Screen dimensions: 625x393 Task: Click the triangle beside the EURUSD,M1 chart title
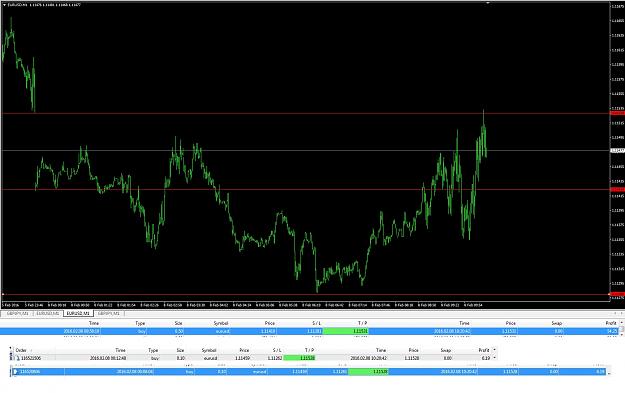[4, 5]
